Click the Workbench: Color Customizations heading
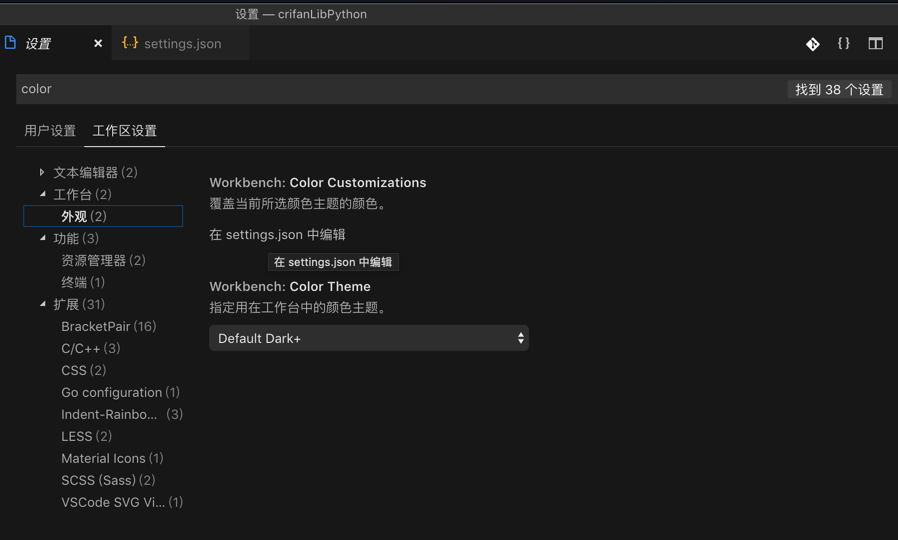 click(x=318, y=183)
